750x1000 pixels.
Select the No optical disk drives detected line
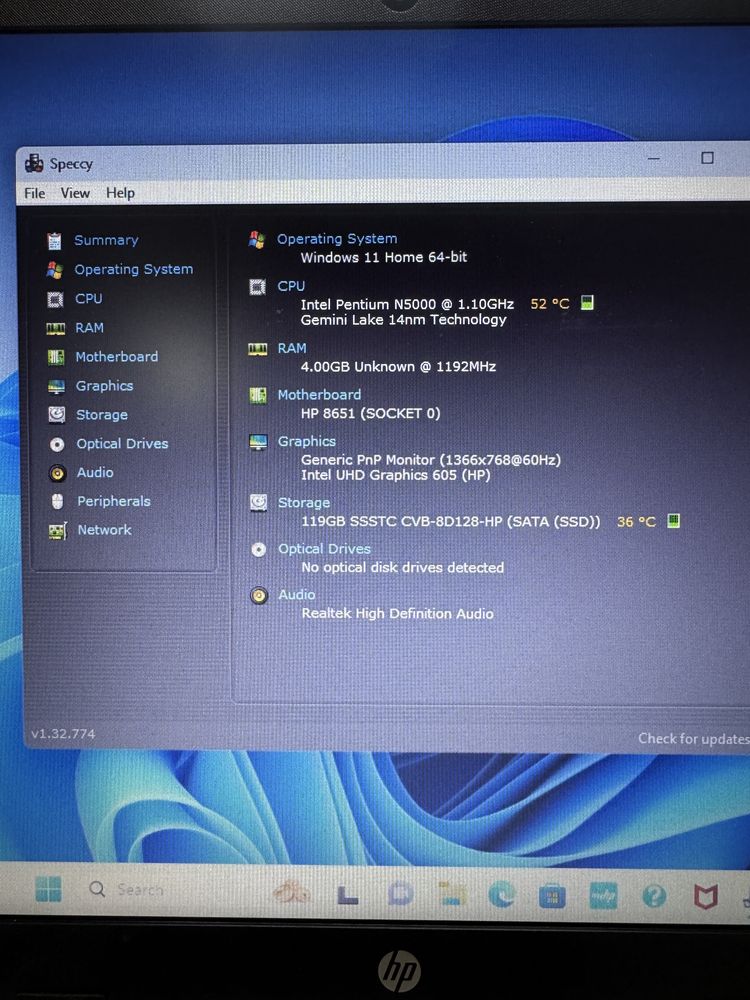click(402, 568)
